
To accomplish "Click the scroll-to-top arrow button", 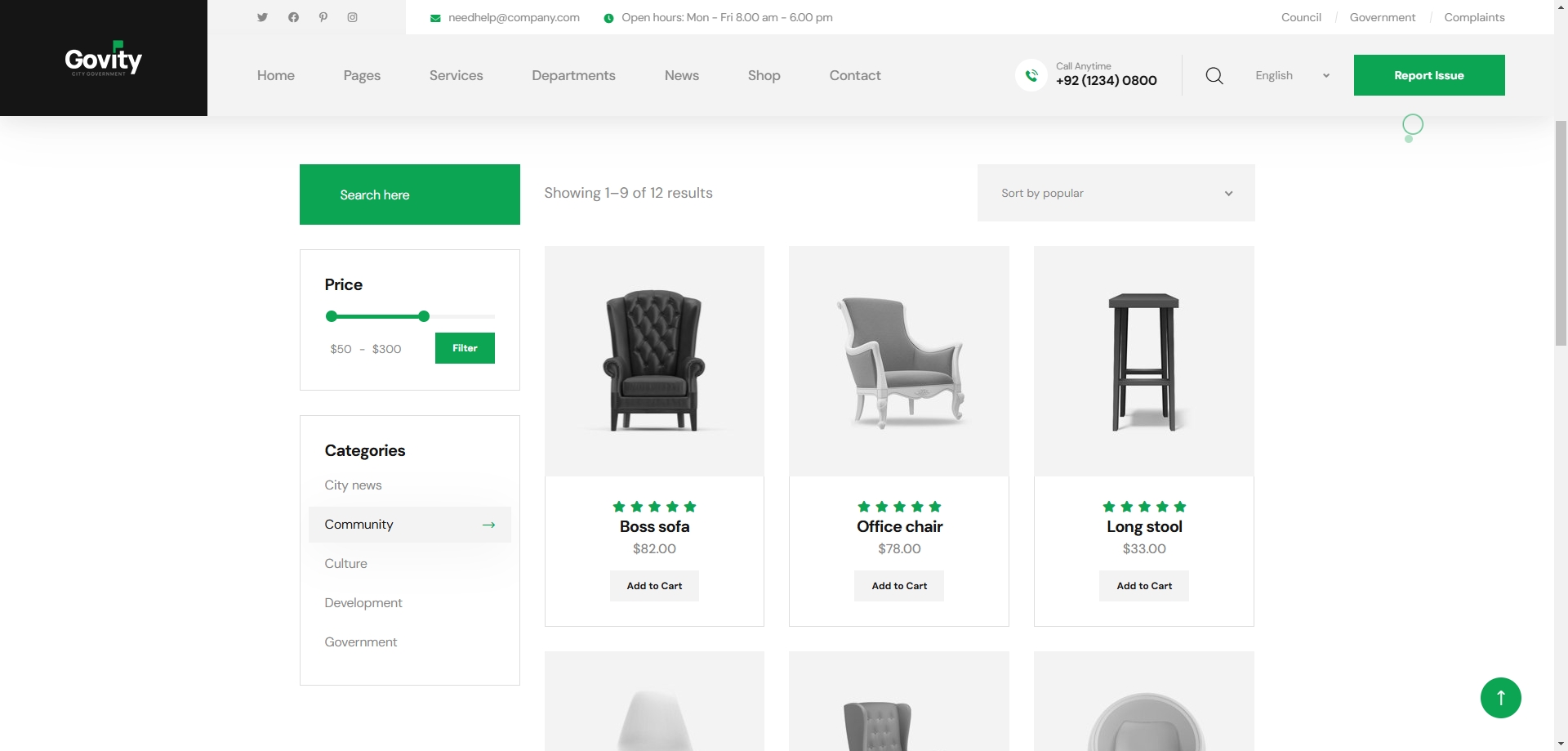I will point(1501,698).
